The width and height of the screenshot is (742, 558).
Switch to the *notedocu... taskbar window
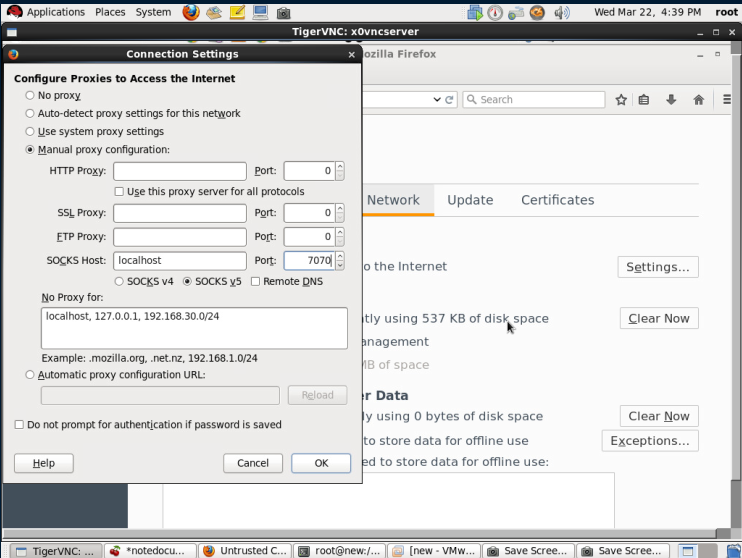[150, 551]
